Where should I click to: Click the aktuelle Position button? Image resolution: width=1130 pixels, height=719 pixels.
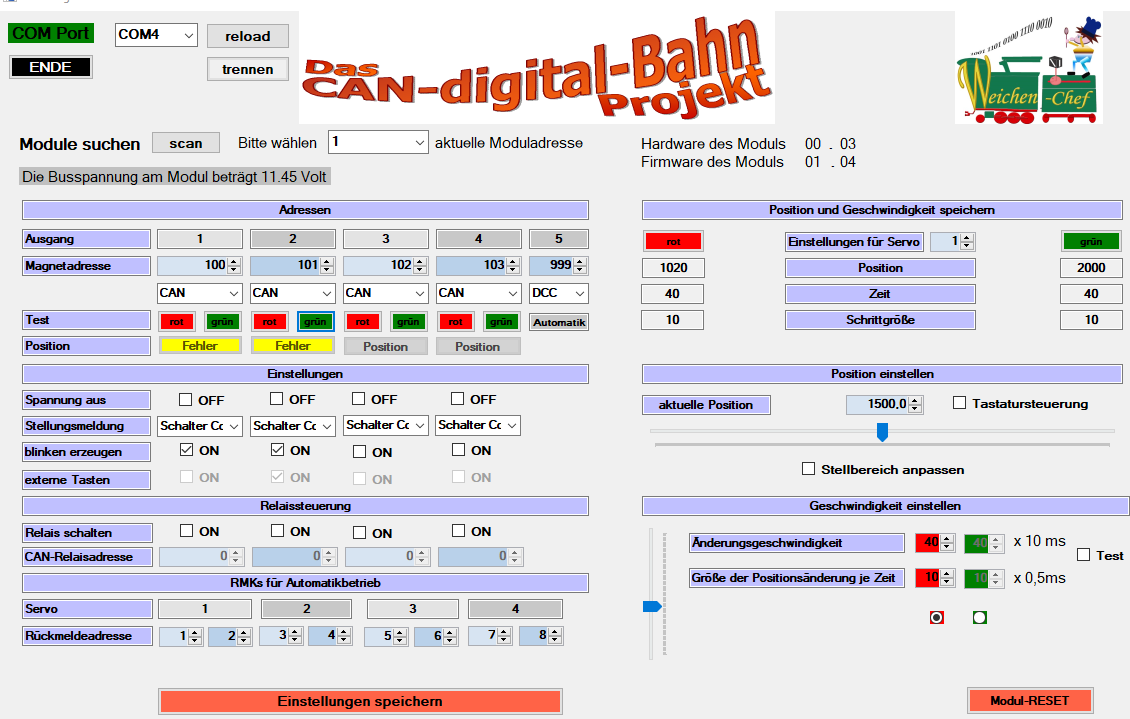coord(706,405)
